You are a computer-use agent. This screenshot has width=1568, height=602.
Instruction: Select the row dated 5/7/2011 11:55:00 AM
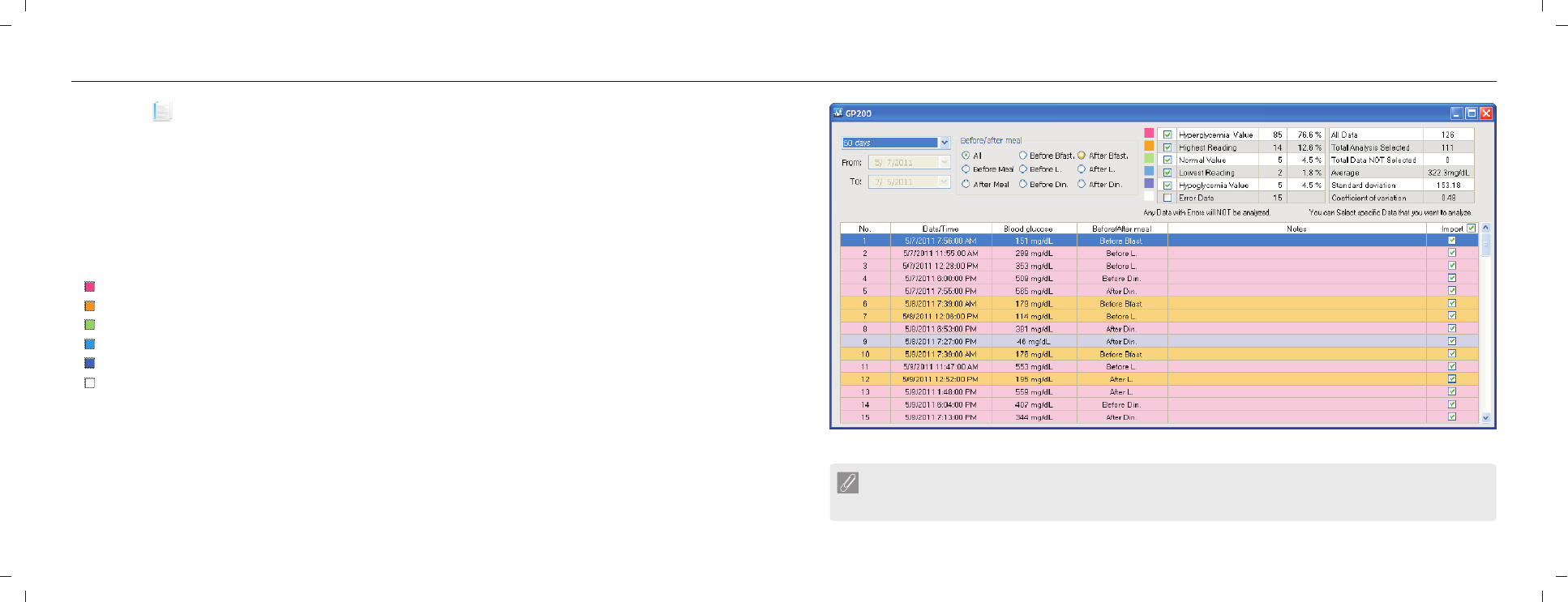tap(1159, 253)
